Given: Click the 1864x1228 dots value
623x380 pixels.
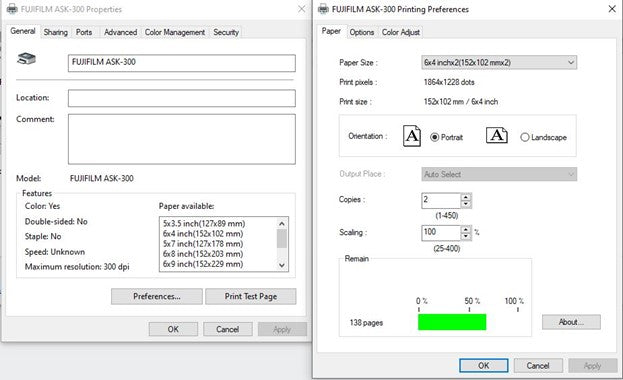Looking at the screenshot, I should pos(449,82).
